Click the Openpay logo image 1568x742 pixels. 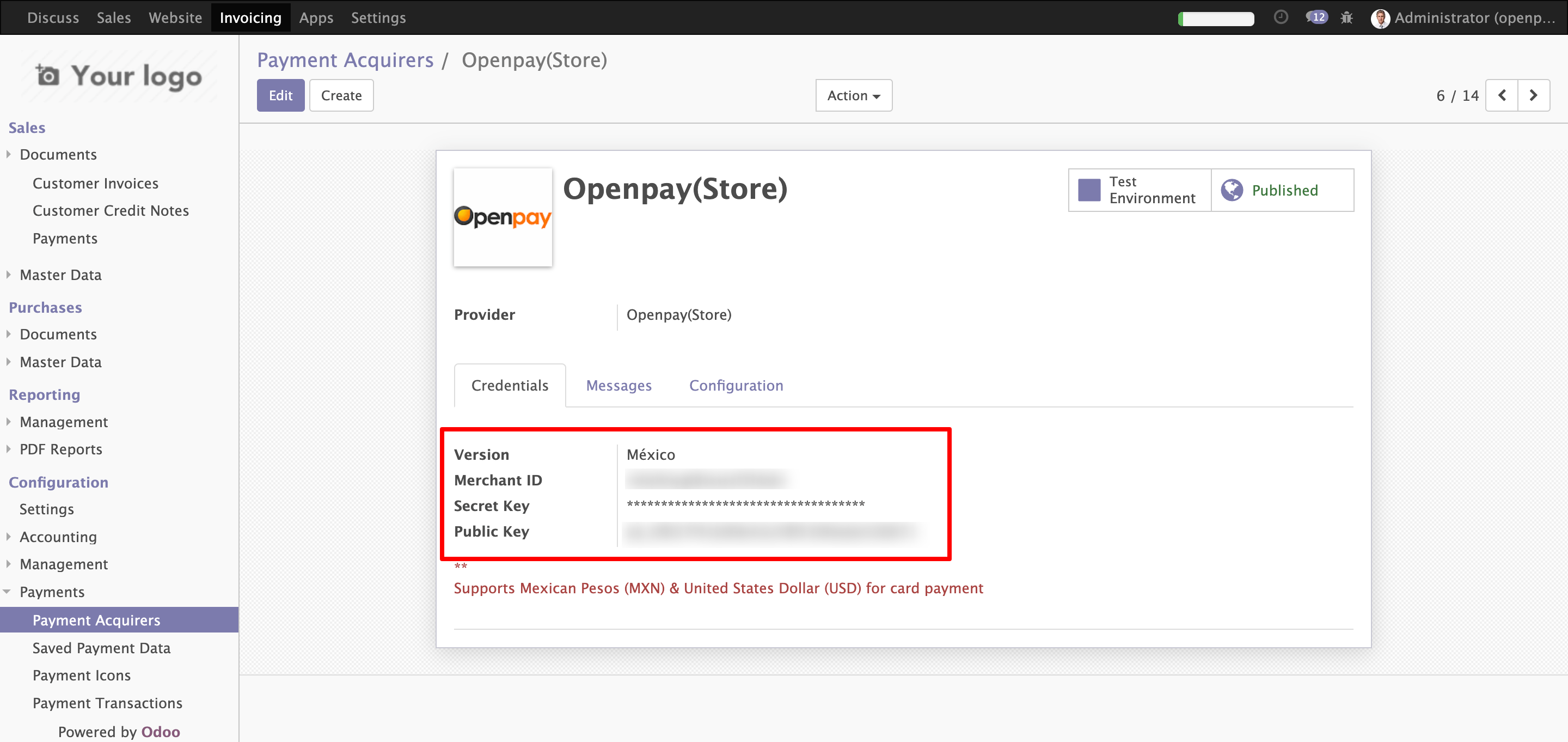(x=503, y=217)
